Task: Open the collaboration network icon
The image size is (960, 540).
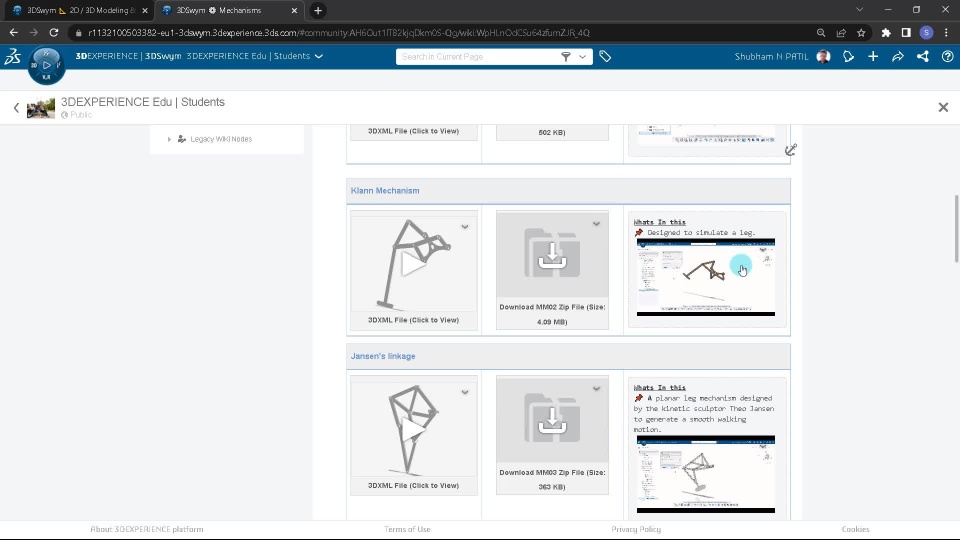Action: [923, 56]
